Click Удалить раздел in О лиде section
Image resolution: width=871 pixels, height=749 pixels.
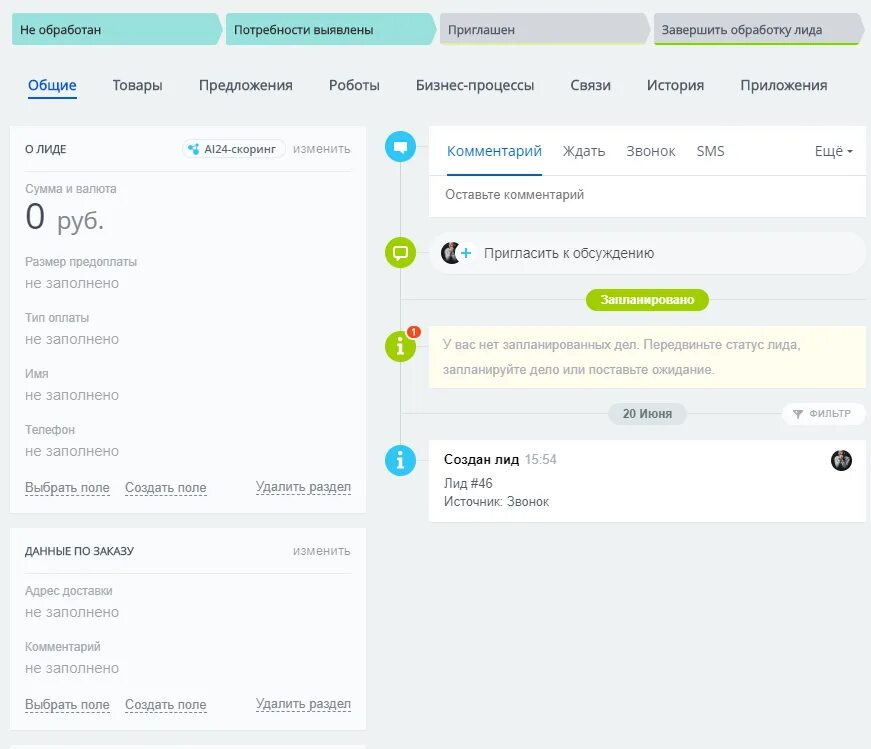tap(303, 487)
